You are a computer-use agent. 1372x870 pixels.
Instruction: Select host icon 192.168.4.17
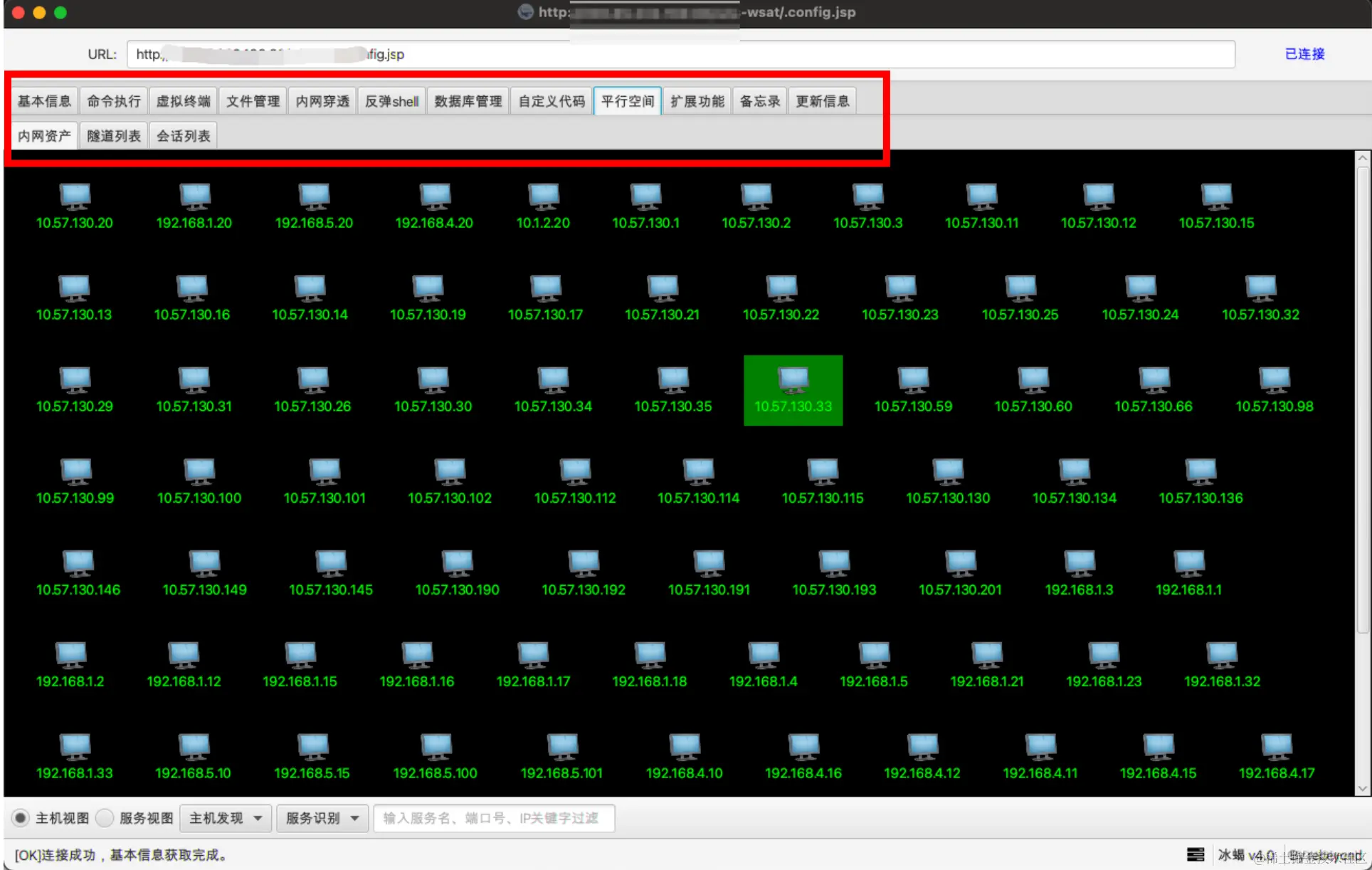(x=1277, y=748)
